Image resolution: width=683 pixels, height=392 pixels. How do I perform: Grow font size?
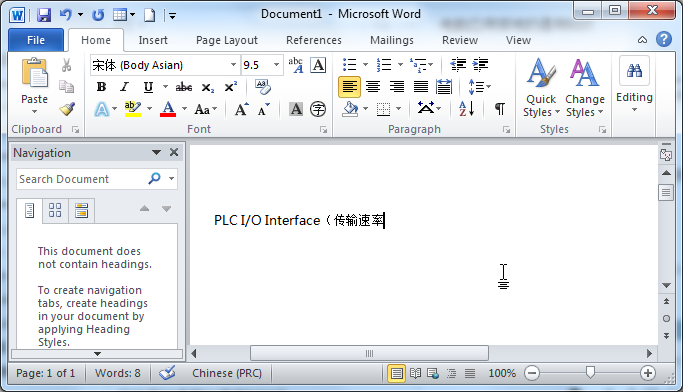pyautogui.click(x=241, y=109)
